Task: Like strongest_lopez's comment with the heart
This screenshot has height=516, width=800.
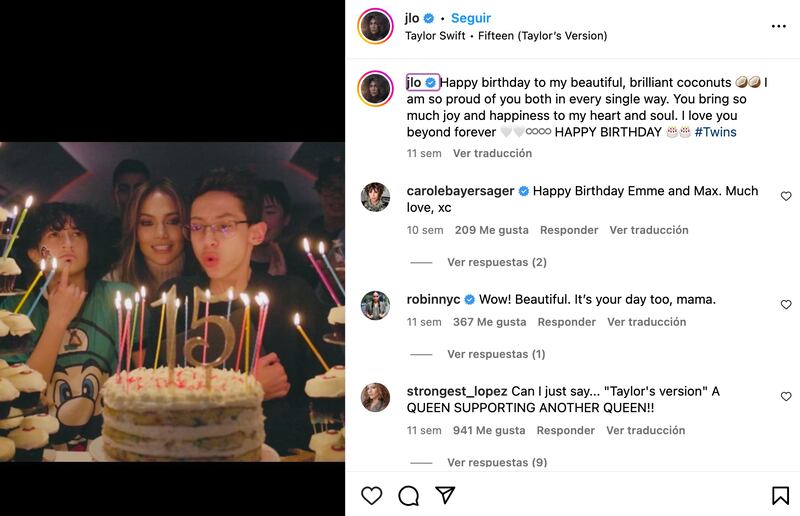Action: [x=786, y=396]
